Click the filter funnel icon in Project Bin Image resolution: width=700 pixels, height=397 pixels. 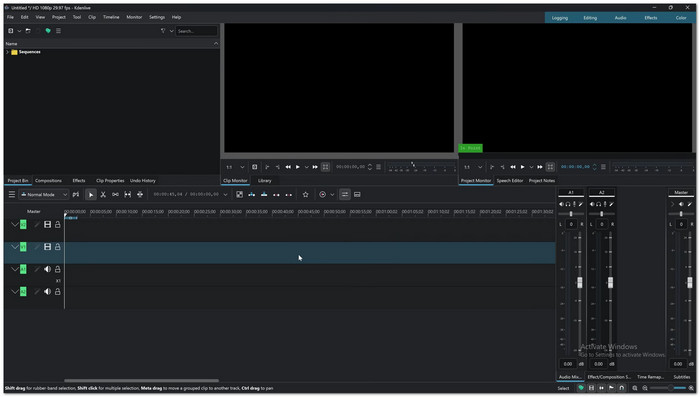[163, 31]
